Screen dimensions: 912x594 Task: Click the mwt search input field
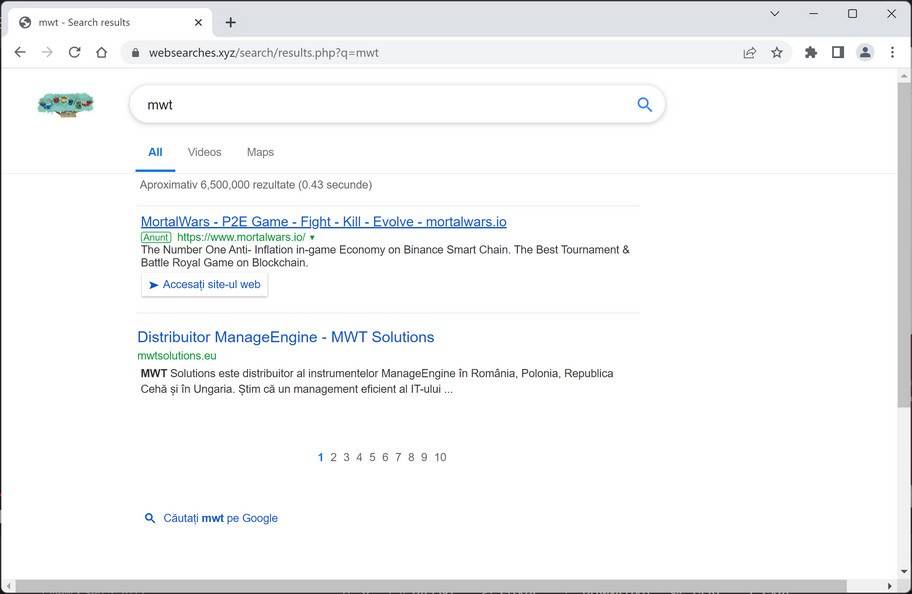380,104
